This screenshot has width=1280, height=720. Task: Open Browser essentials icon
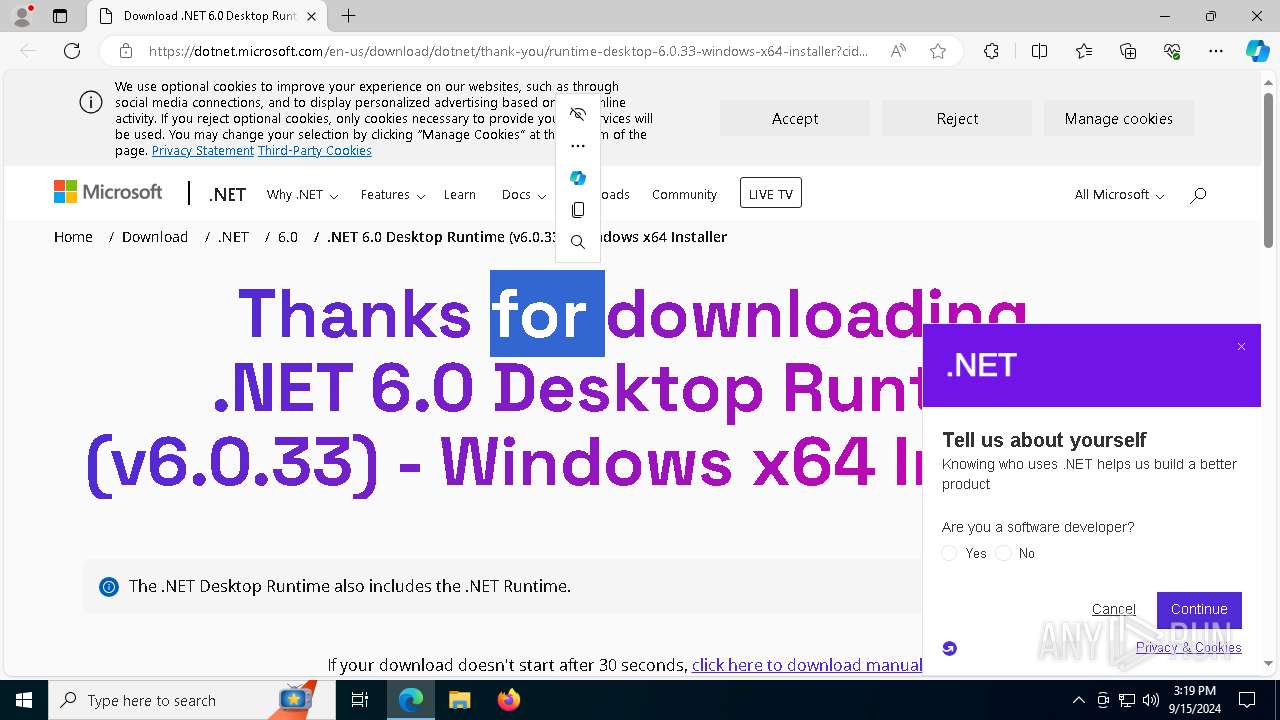(1172, 51)
